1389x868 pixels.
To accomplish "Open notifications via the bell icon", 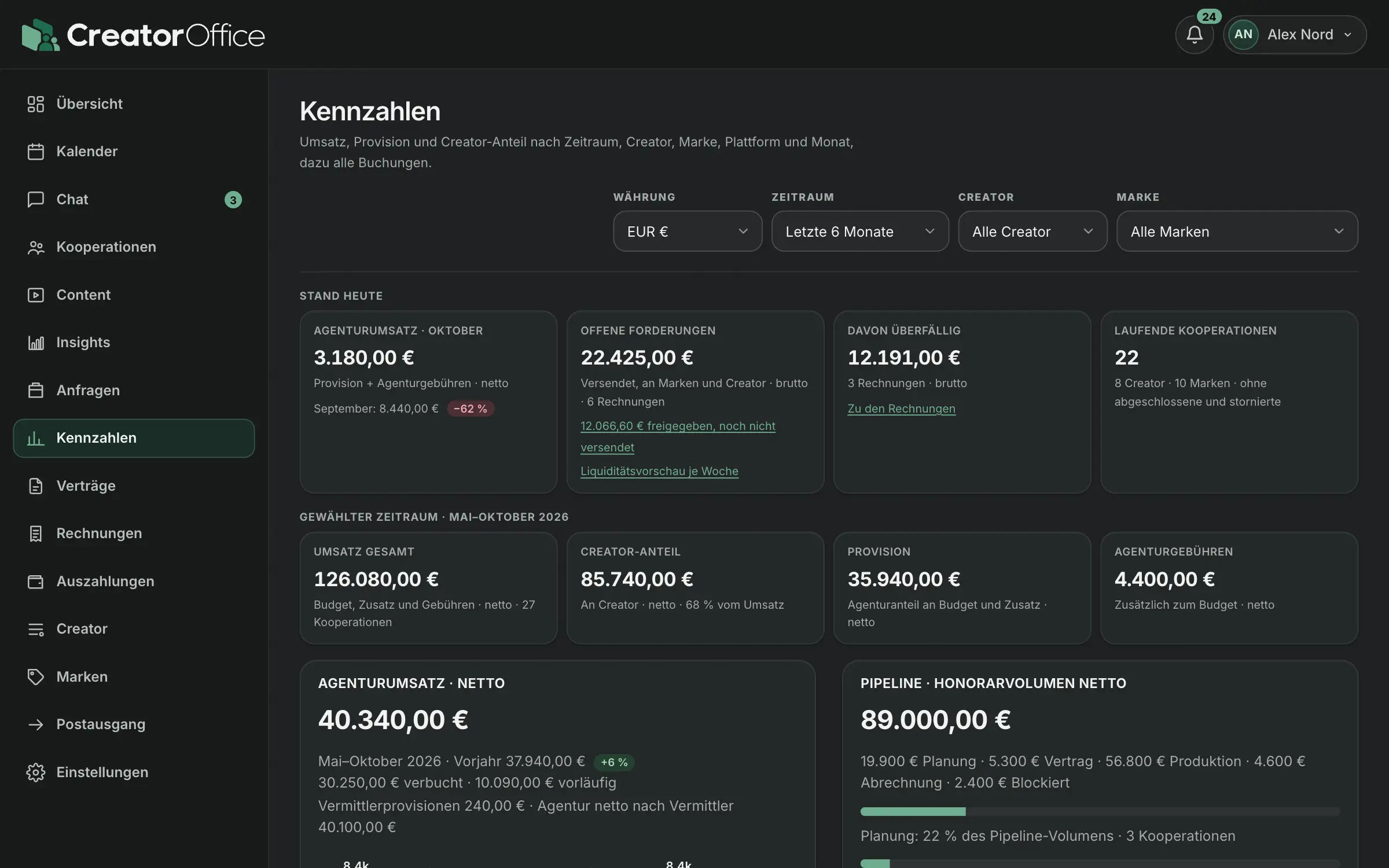I will (1195, 35).
